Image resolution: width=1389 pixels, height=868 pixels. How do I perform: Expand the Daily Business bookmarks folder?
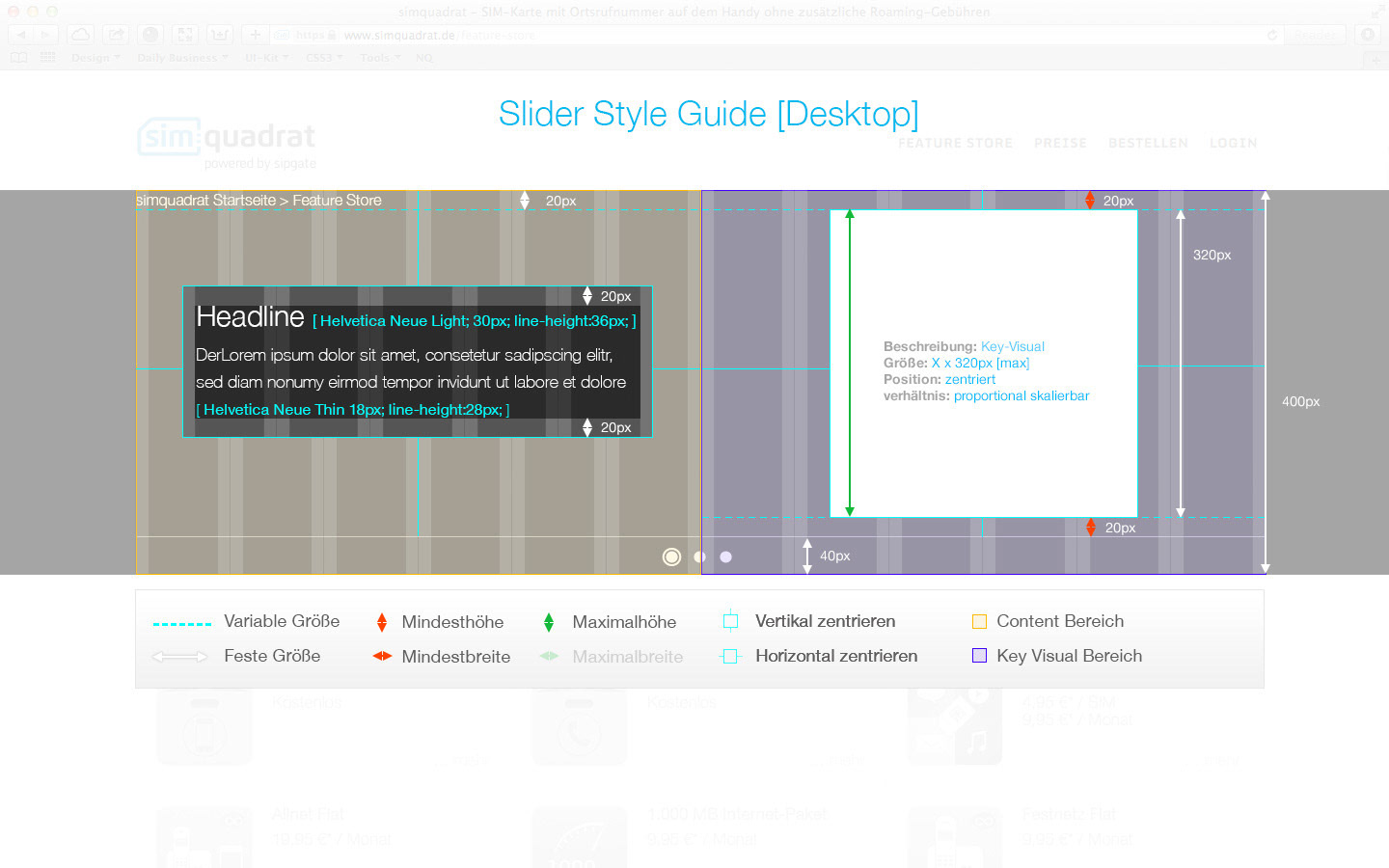click(182, 58)
